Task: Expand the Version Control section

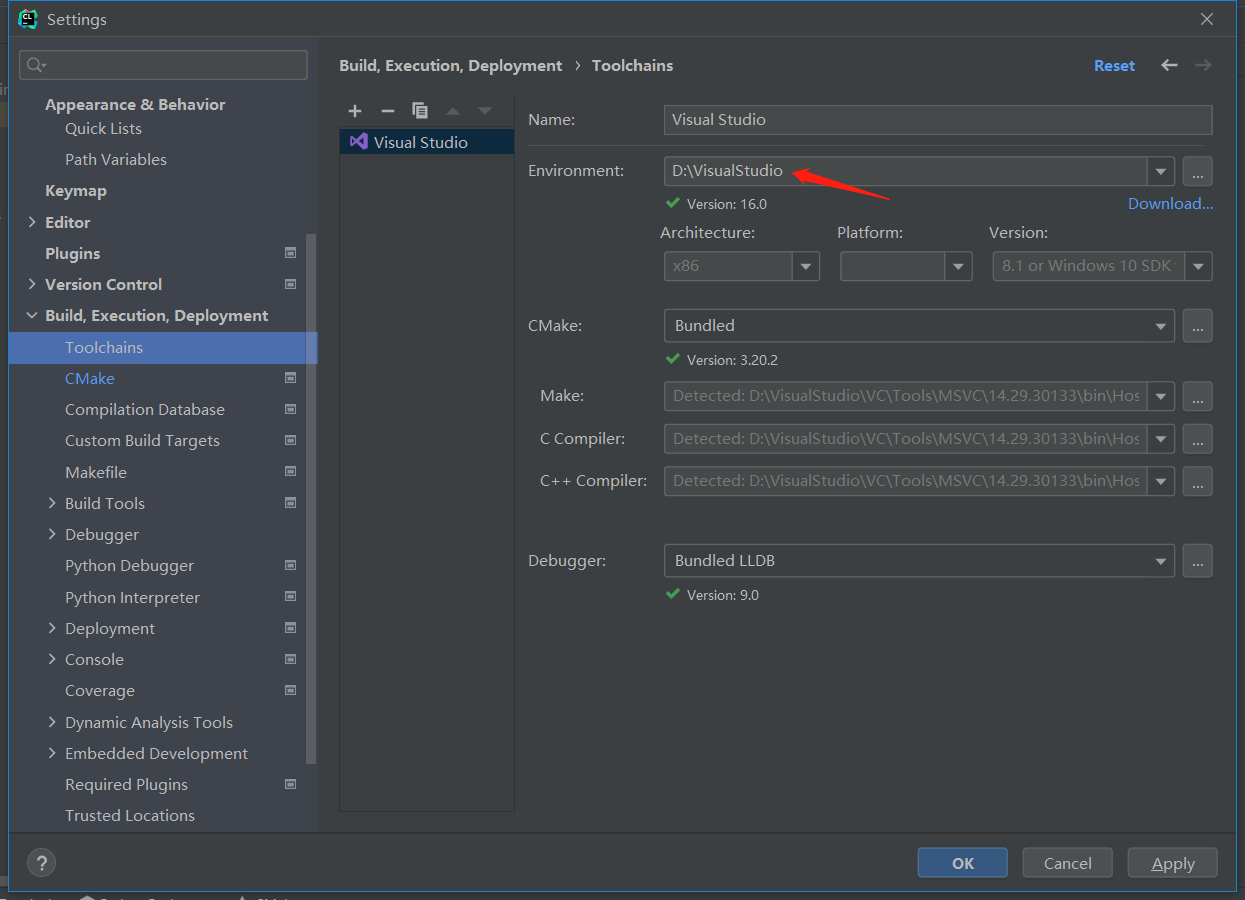Action: click(32, 284)
